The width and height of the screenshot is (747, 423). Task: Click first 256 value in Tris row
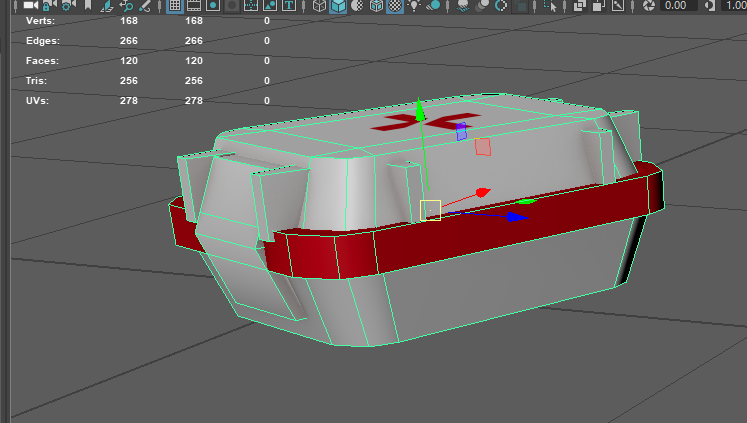tap(129, 81)
